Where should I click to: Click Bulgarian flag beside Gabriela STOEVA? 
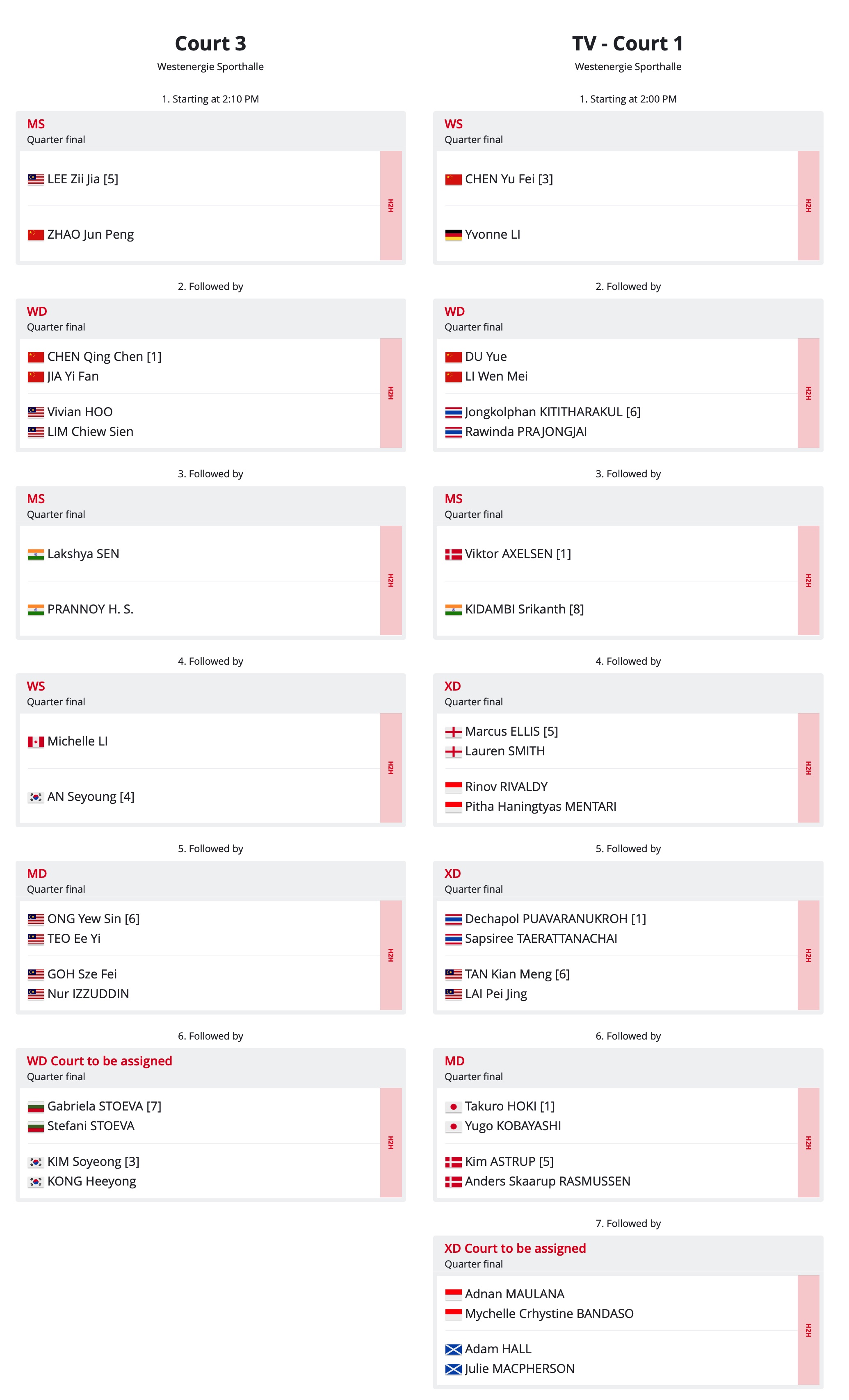click(x=36, y=1107)
